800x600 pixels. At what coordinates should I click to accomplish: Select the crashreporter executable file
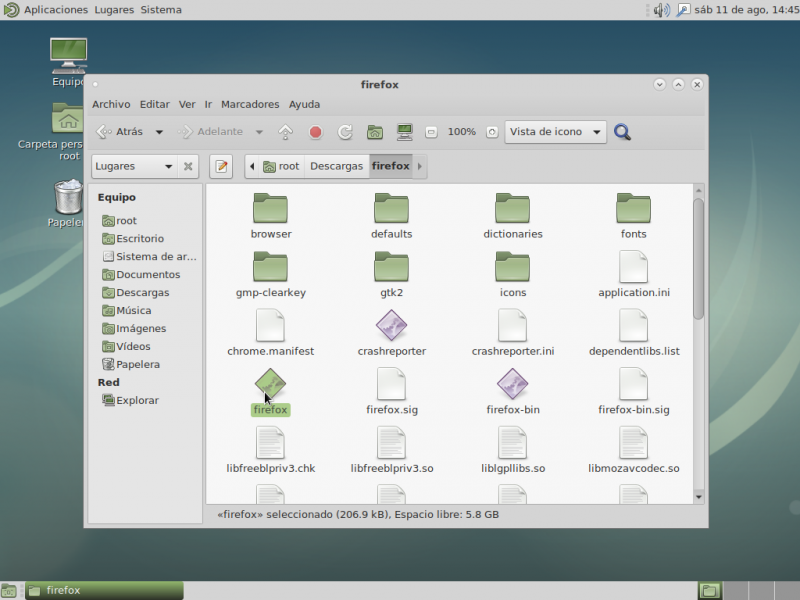tap(391, 328)
